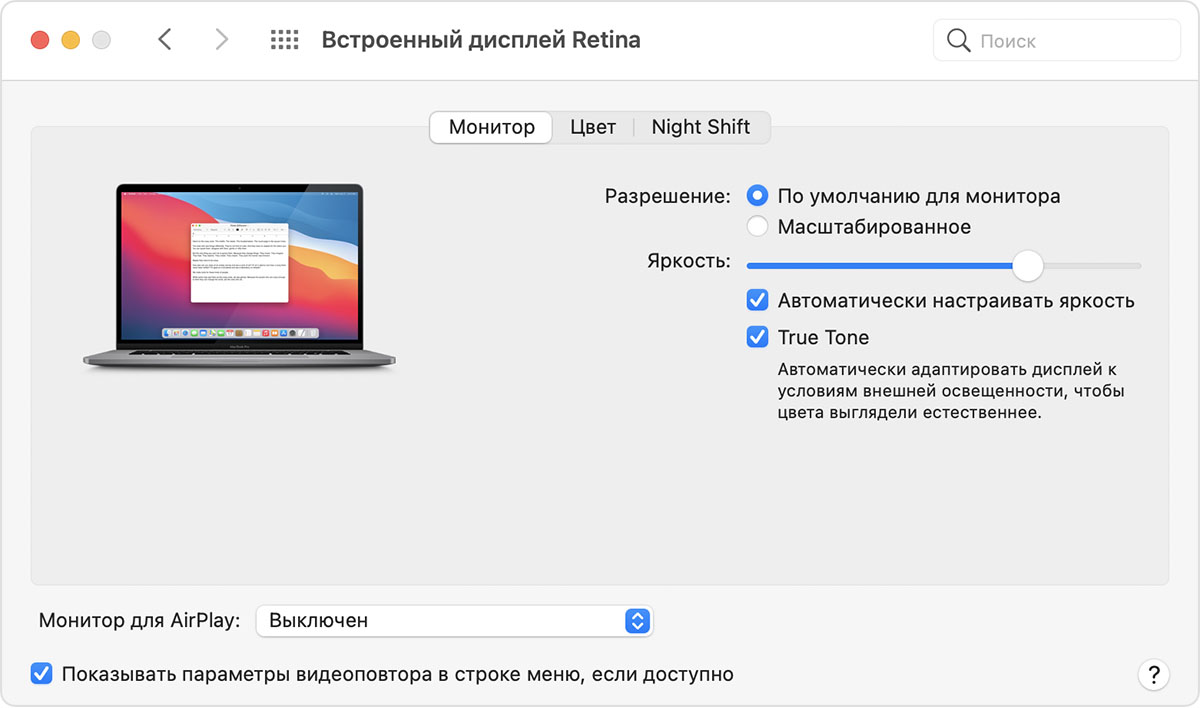Show all preferences via grid icon
The image size is (1200, 708).
point(285,40)
